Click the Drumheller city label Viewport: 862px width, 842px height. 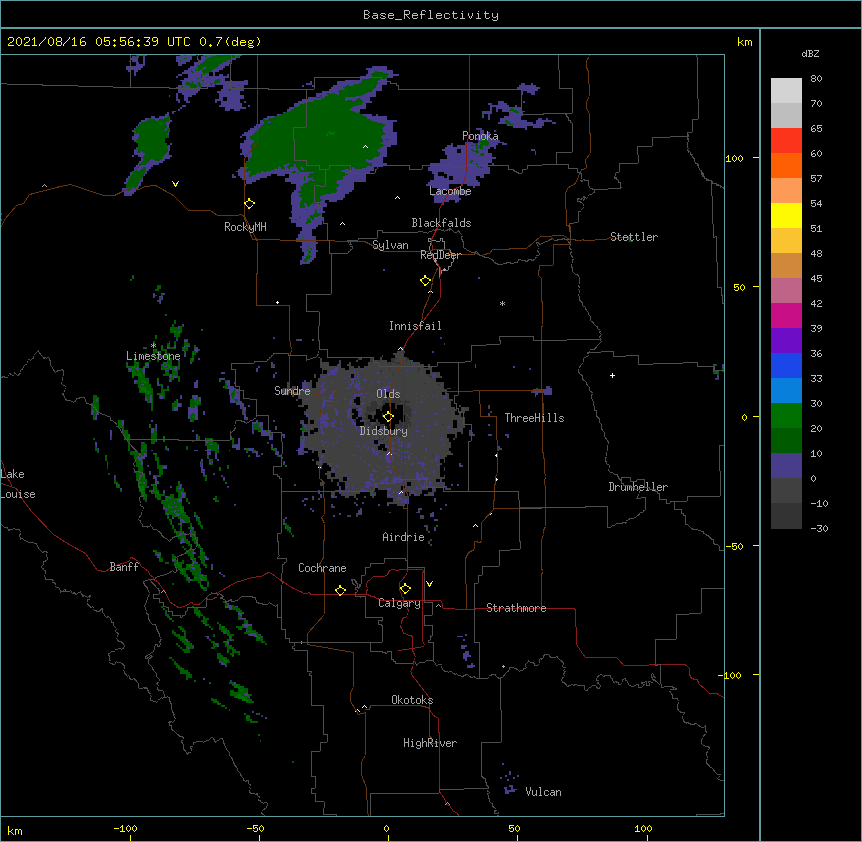point(638,487)
